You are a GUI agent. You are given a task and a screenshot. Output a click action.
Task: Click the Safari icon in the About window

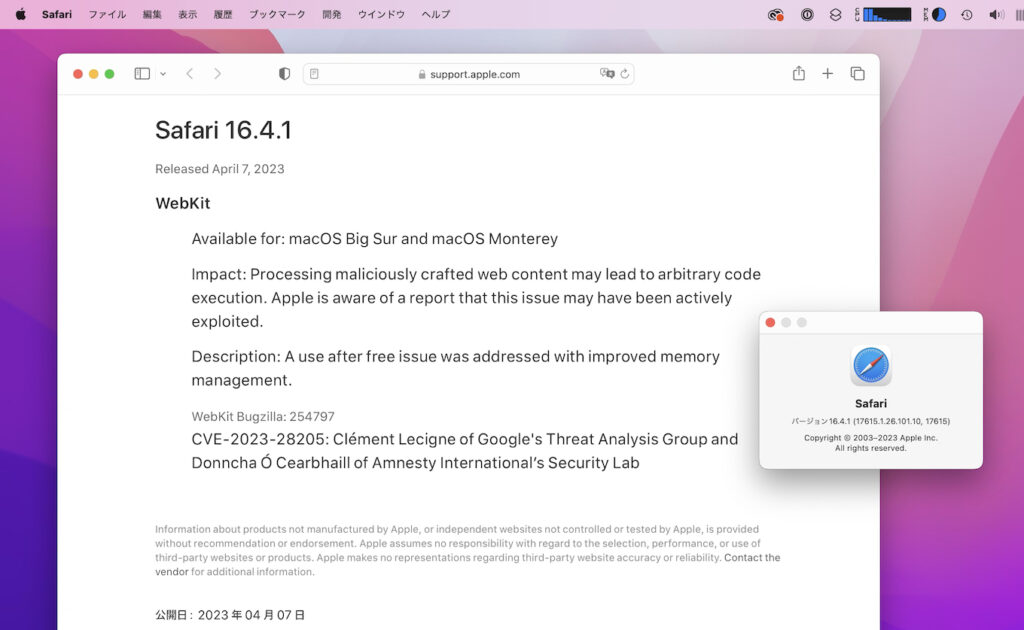[x=870, y=367]
